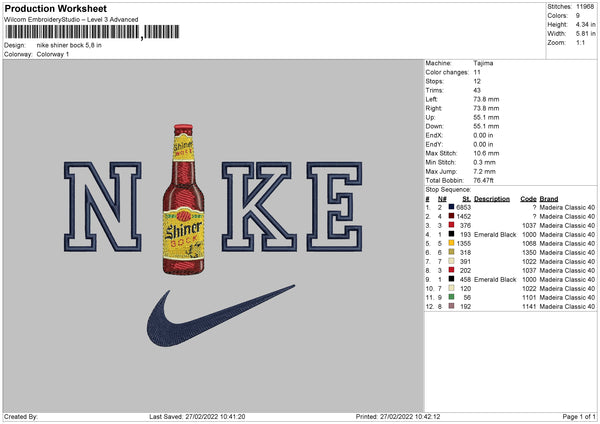Select the Colorway 1 value
600x424 pixels.
tap(53, 54)
